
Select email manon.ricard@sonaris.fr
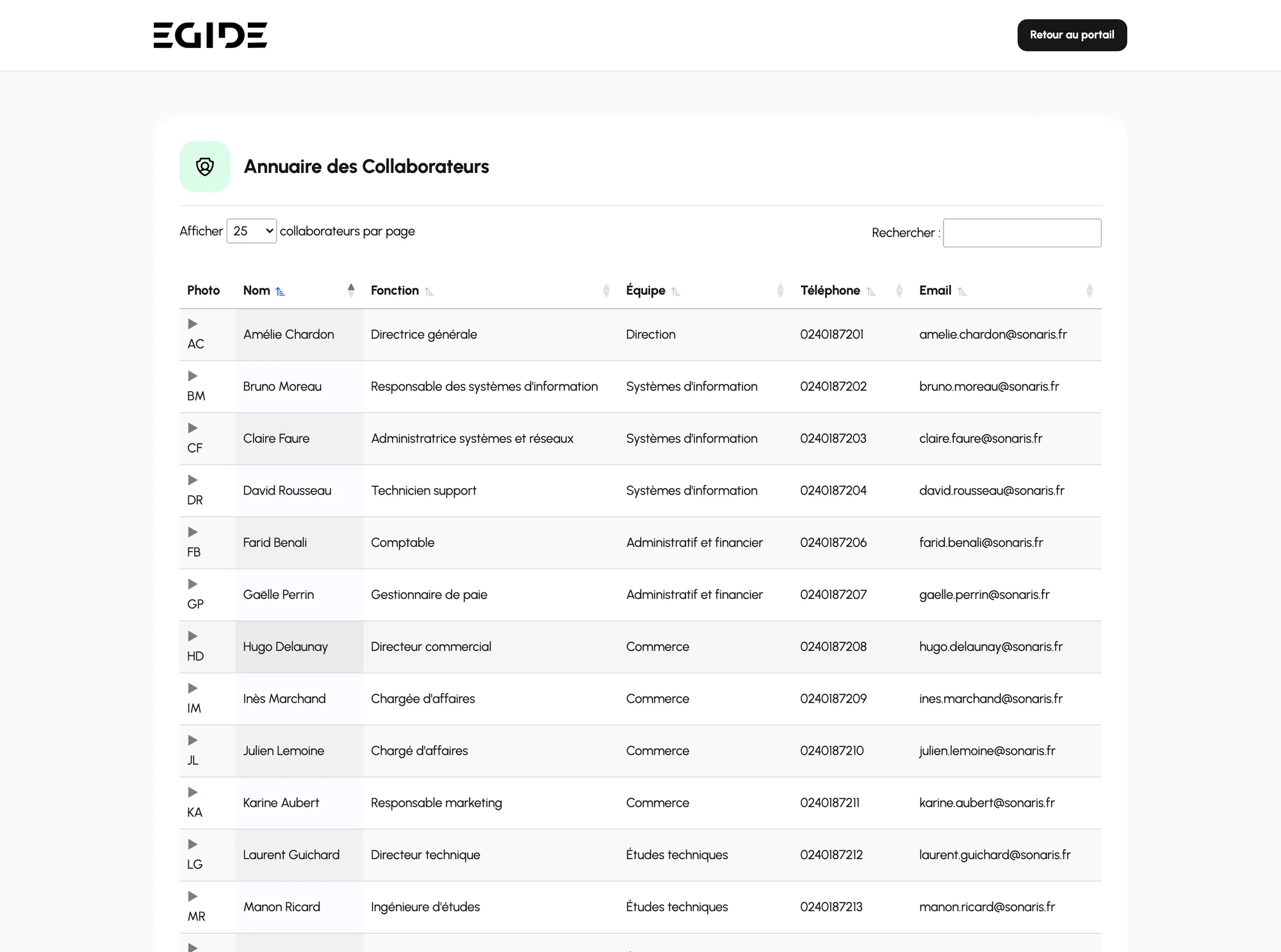pyautogui.click(x=987, y=907)
